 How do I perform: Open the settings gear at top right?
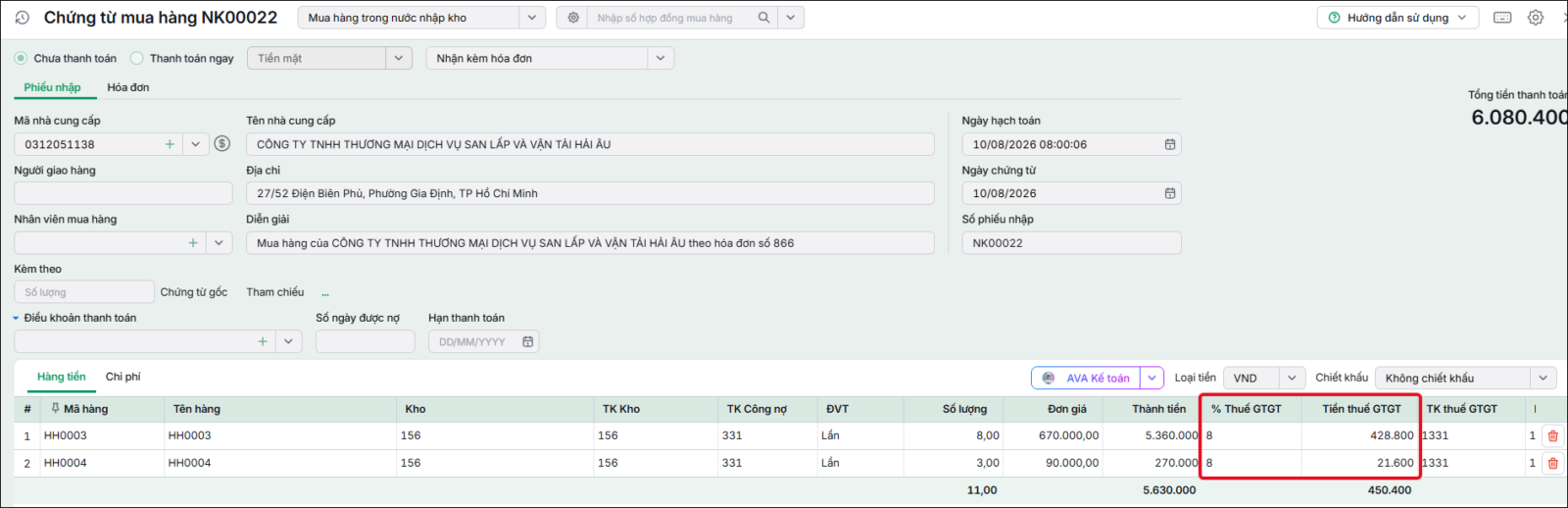(1536, 18)
